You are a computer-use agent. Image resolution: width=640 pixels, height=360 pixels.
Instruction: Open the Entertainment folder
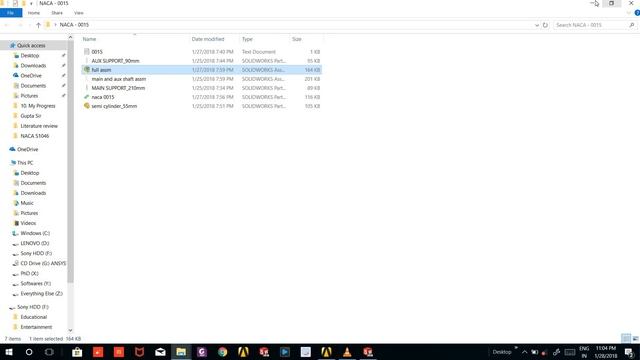36,327
